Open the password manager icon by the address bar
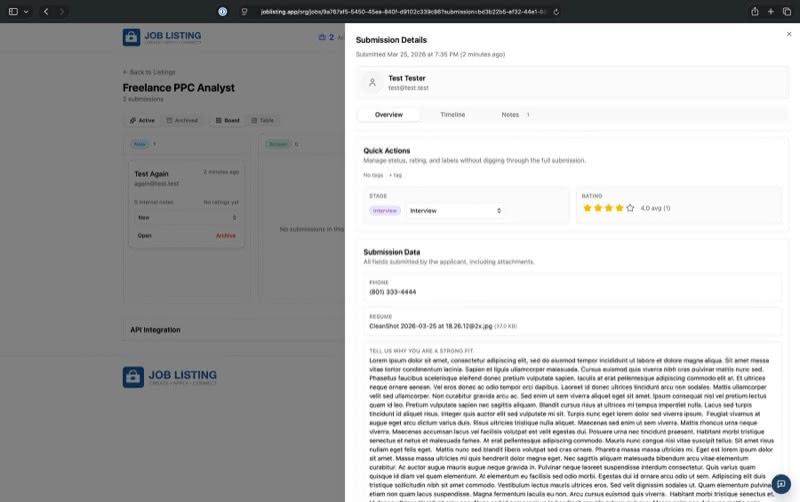 point(222,11)
